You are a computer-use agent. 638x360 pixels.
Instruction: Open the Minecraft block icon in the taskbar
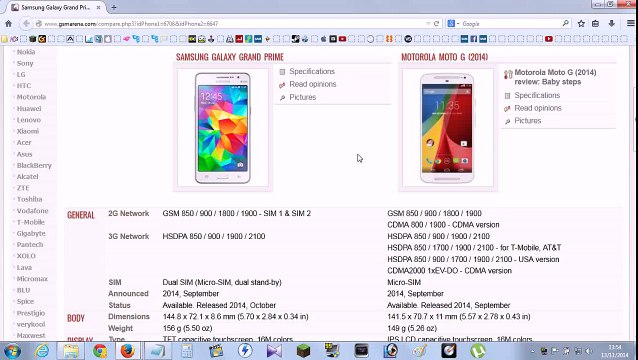click(x=303, y=351)
